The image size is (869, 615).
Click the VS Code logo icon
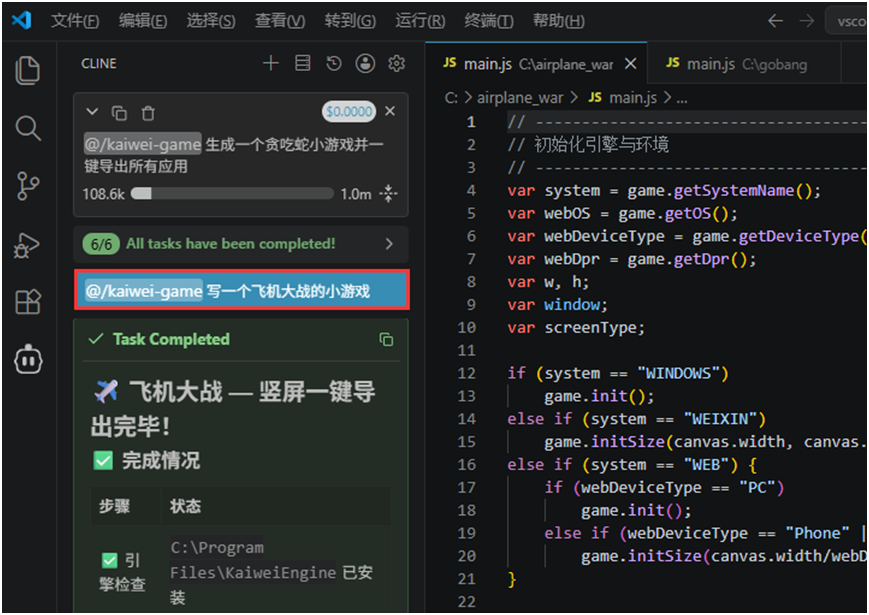(x=21, y=20)
